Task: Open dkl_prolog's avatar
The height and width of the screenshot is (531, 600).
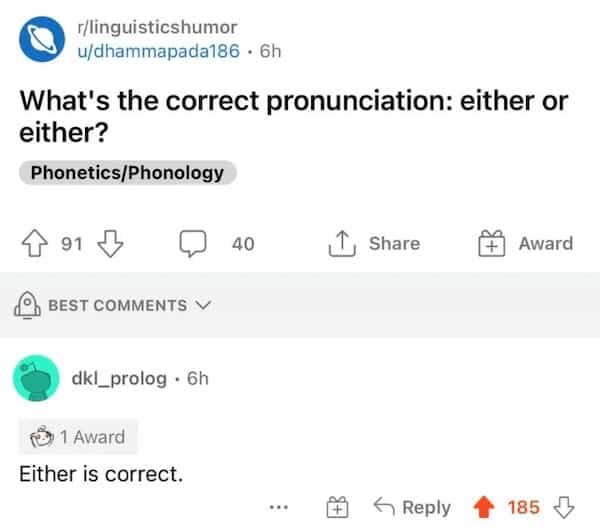Action: click(38, 379)
